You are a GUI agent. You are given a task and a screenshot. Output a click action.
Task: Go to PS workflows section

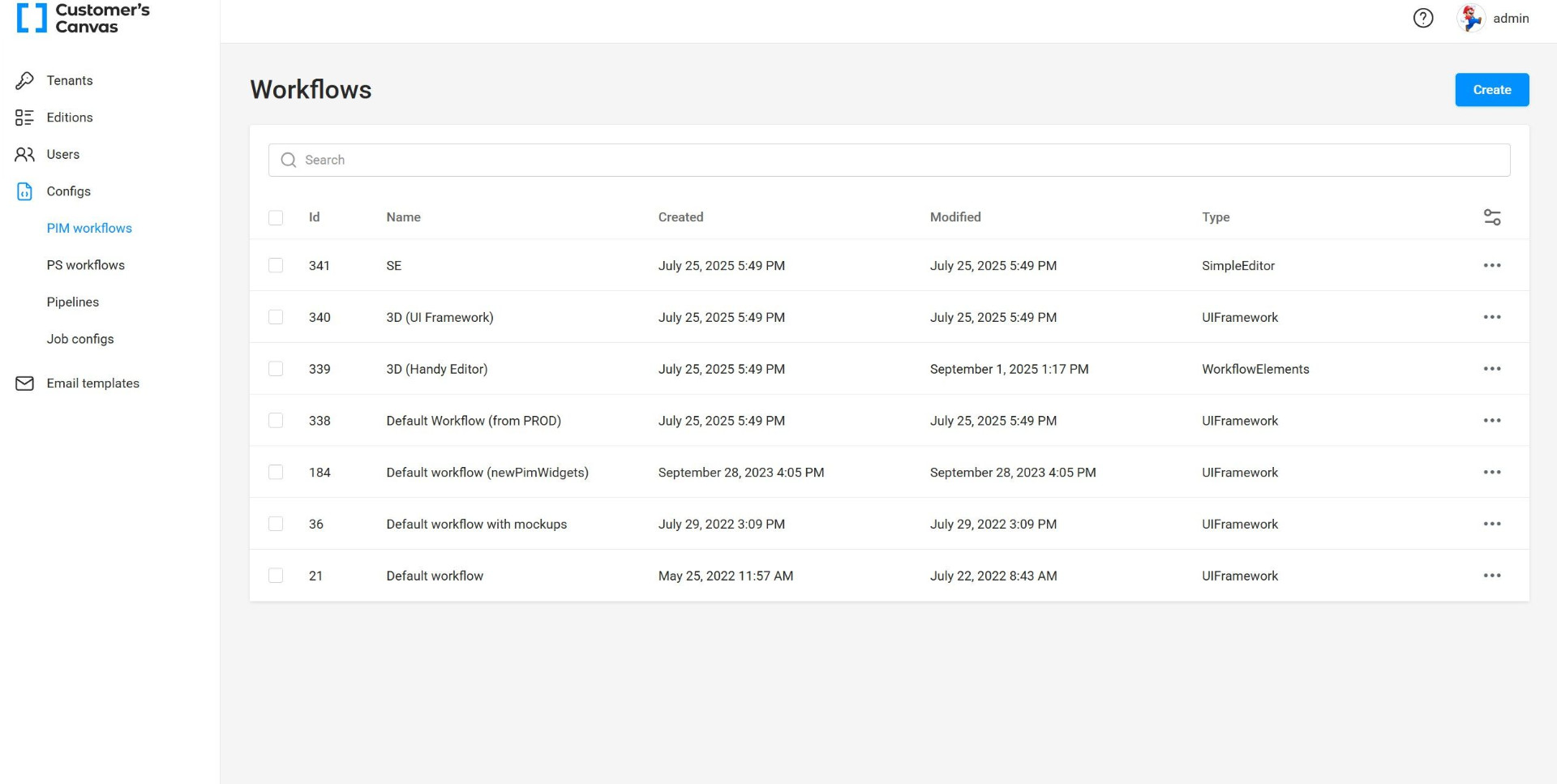point(85,265)
